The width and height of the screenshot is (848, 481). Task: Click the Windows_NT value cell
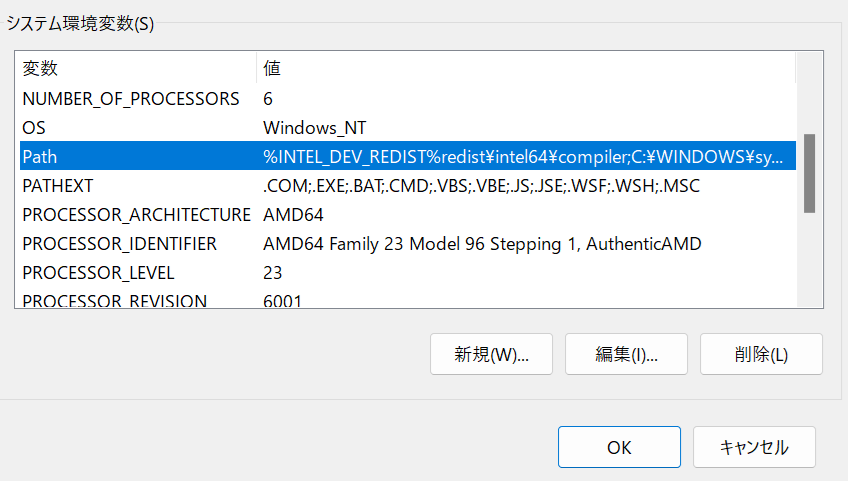coord(315,128)
